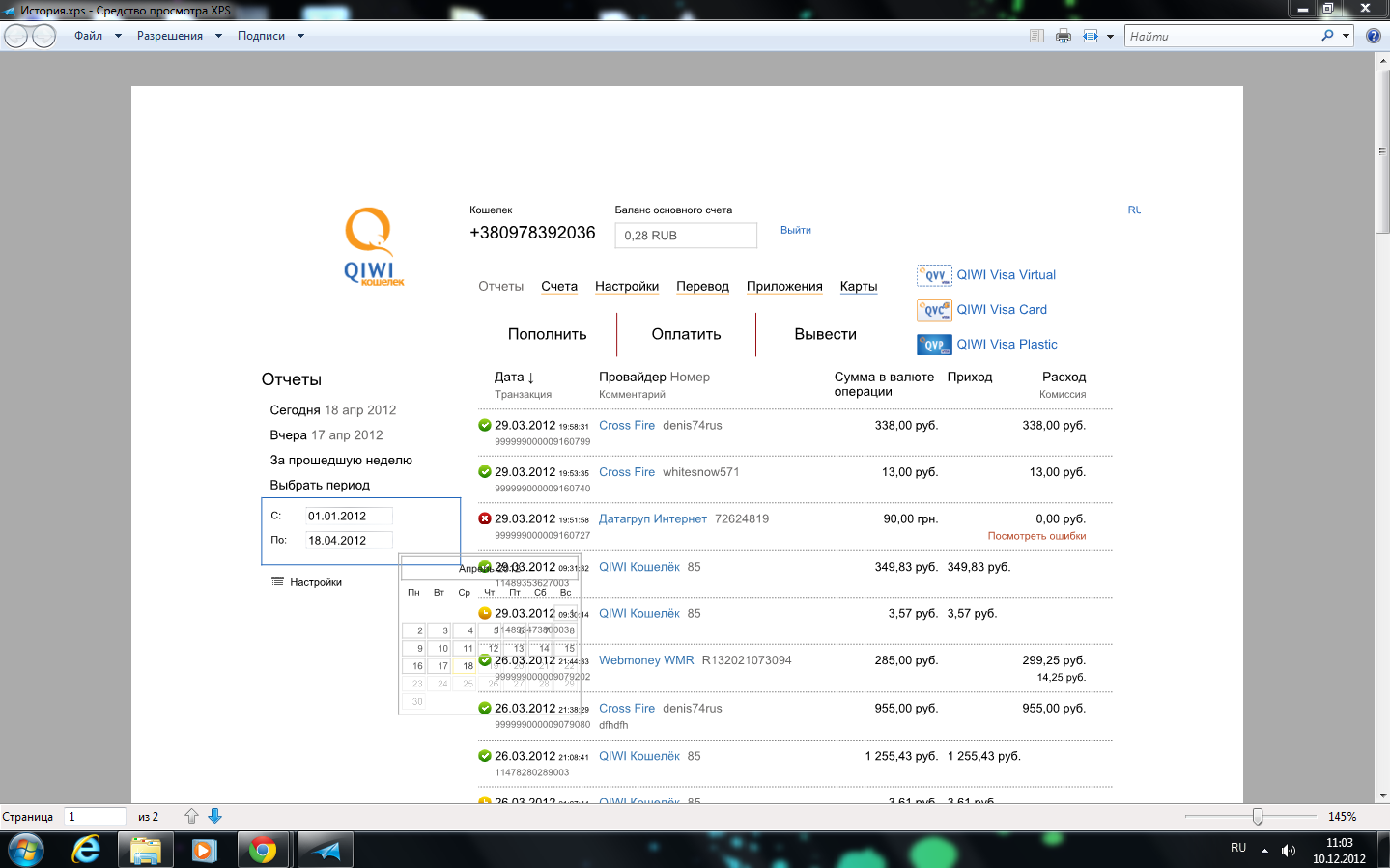Select the Карты tab
1390x868 pixels.
pos(859,286)
